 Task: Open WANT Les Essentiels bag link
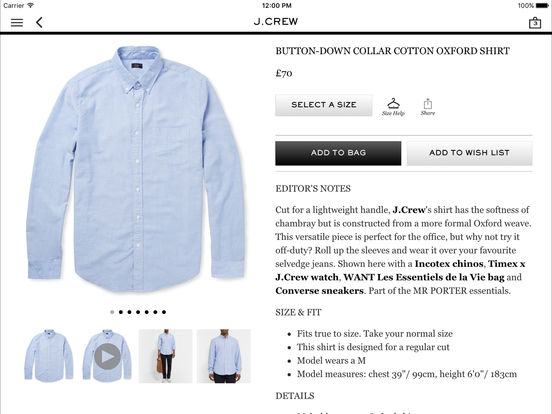tap(424, 277)
